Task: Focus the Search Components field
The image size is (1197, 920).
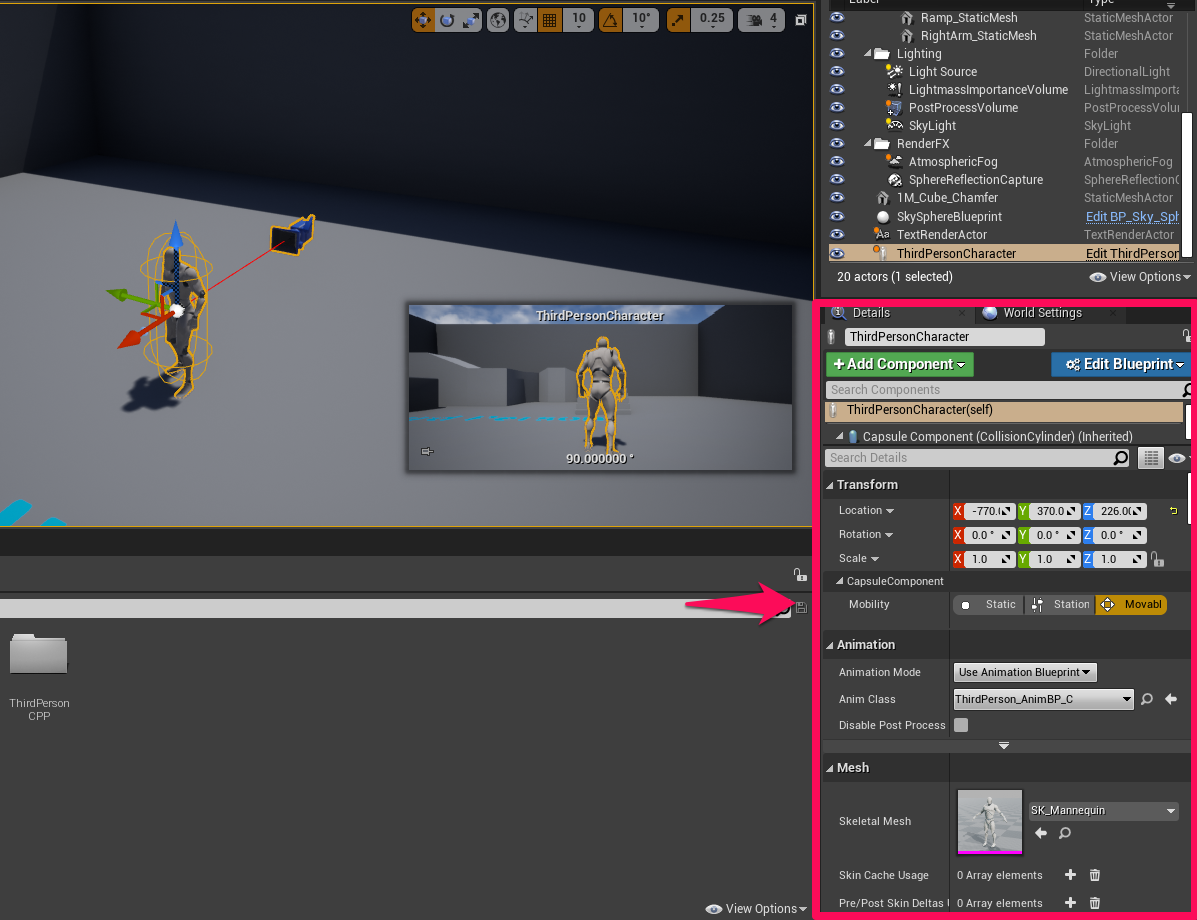Action: click(1004, 390)
